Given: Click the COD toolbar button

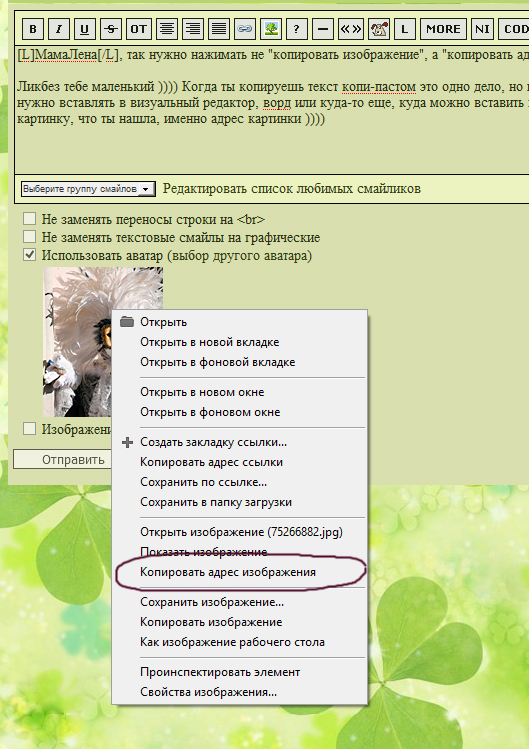Looking at the screenshot, I should point(514,29).
